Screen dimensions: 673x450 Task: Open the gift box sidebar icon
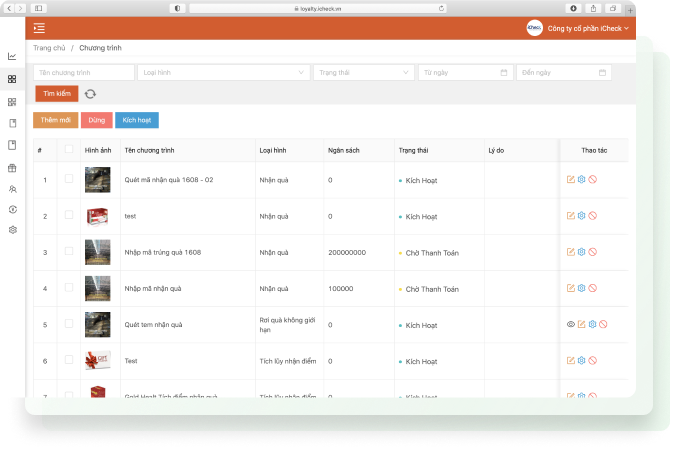coord(12,168)
